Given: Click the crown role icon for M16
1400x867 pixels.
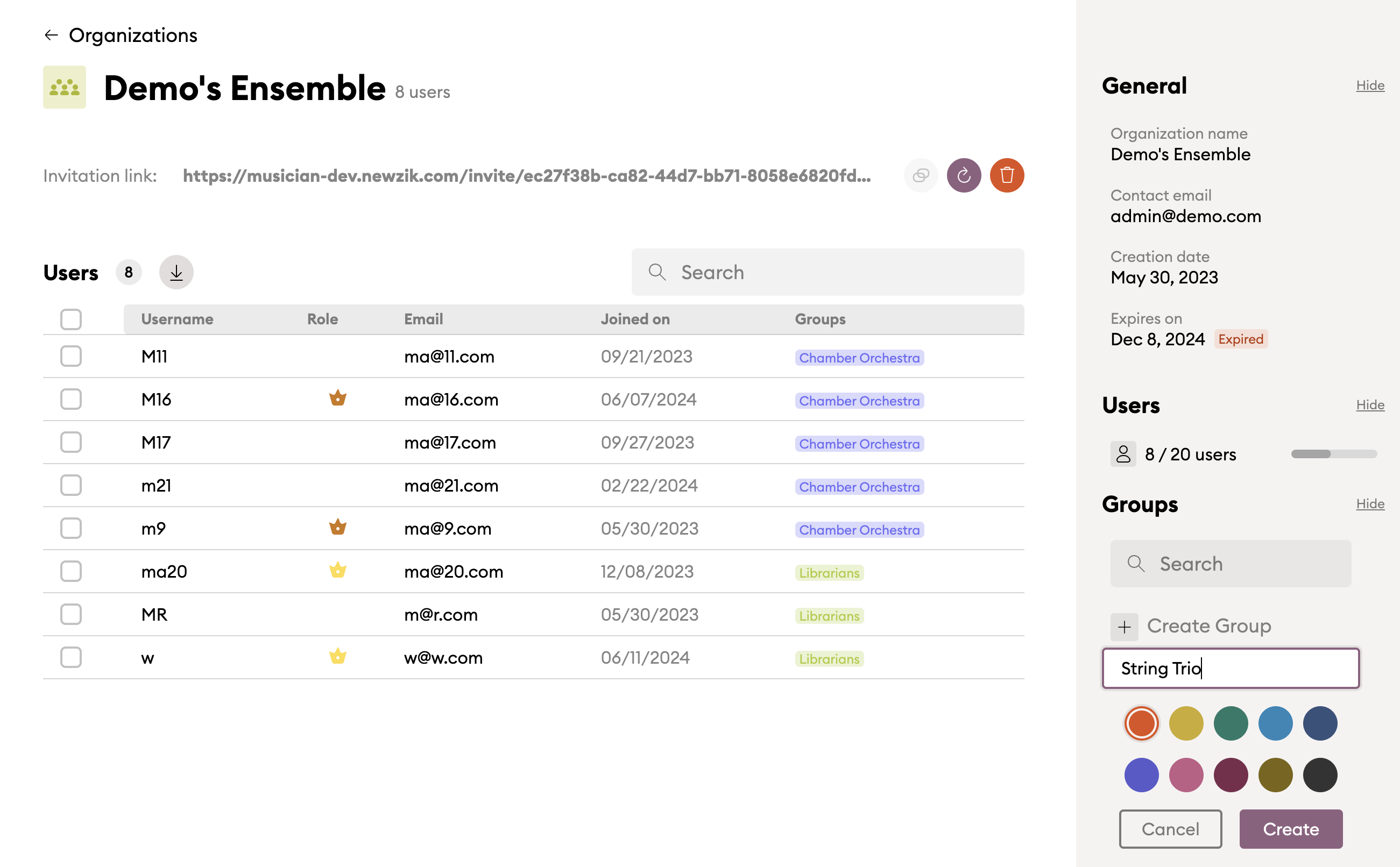Looking at the screenshot, I should [x=338, y=399].
